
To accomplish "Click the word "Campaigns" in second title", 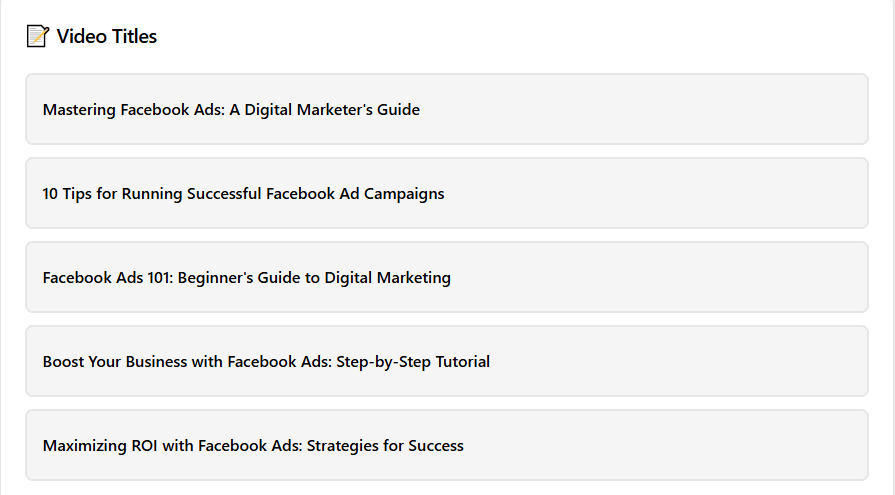I will [x=406, y=194].
